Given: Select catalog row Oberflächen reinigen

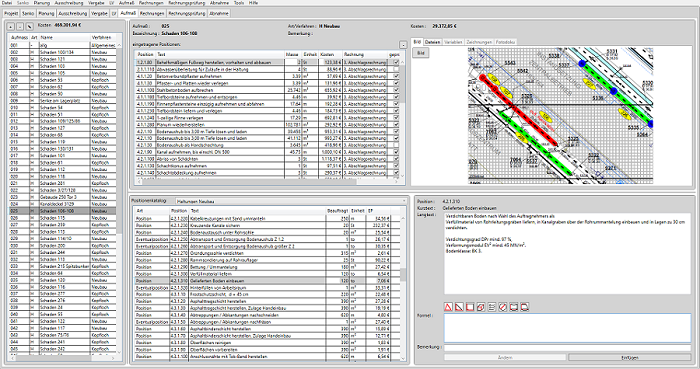Looking at the screenshot, I should 268,343.
